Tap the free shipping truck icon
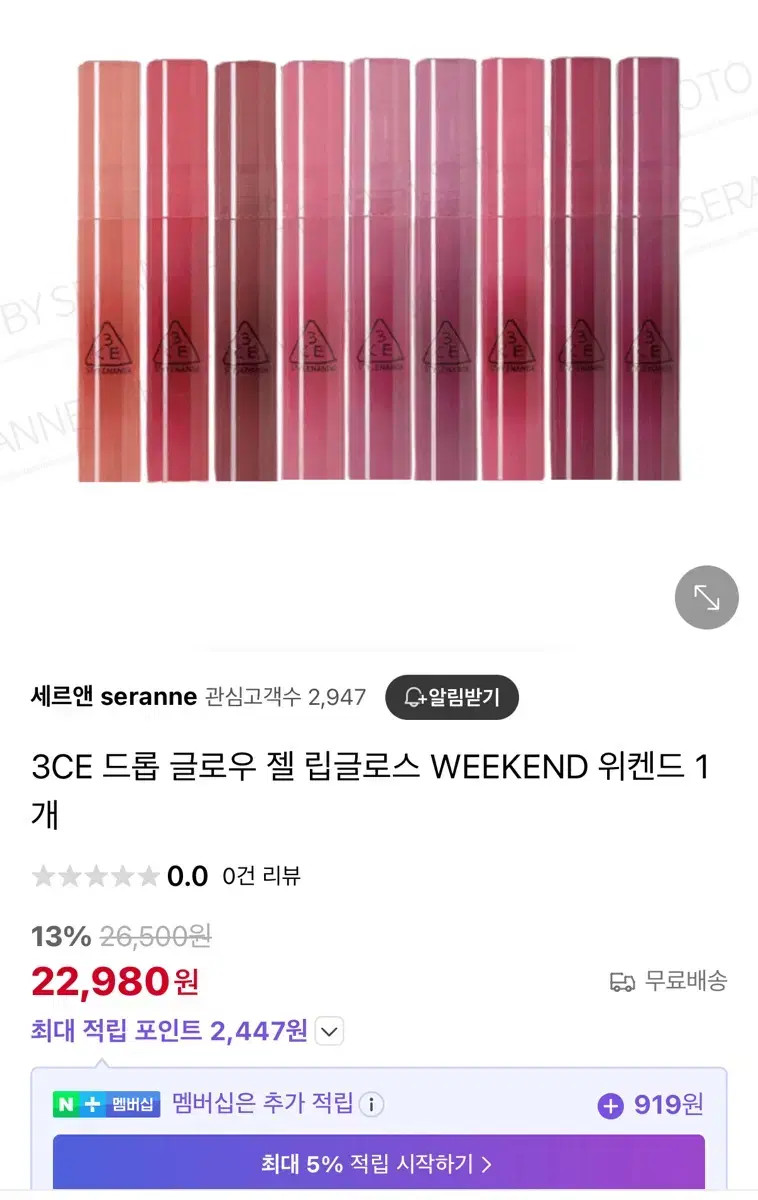 [622, 982]
